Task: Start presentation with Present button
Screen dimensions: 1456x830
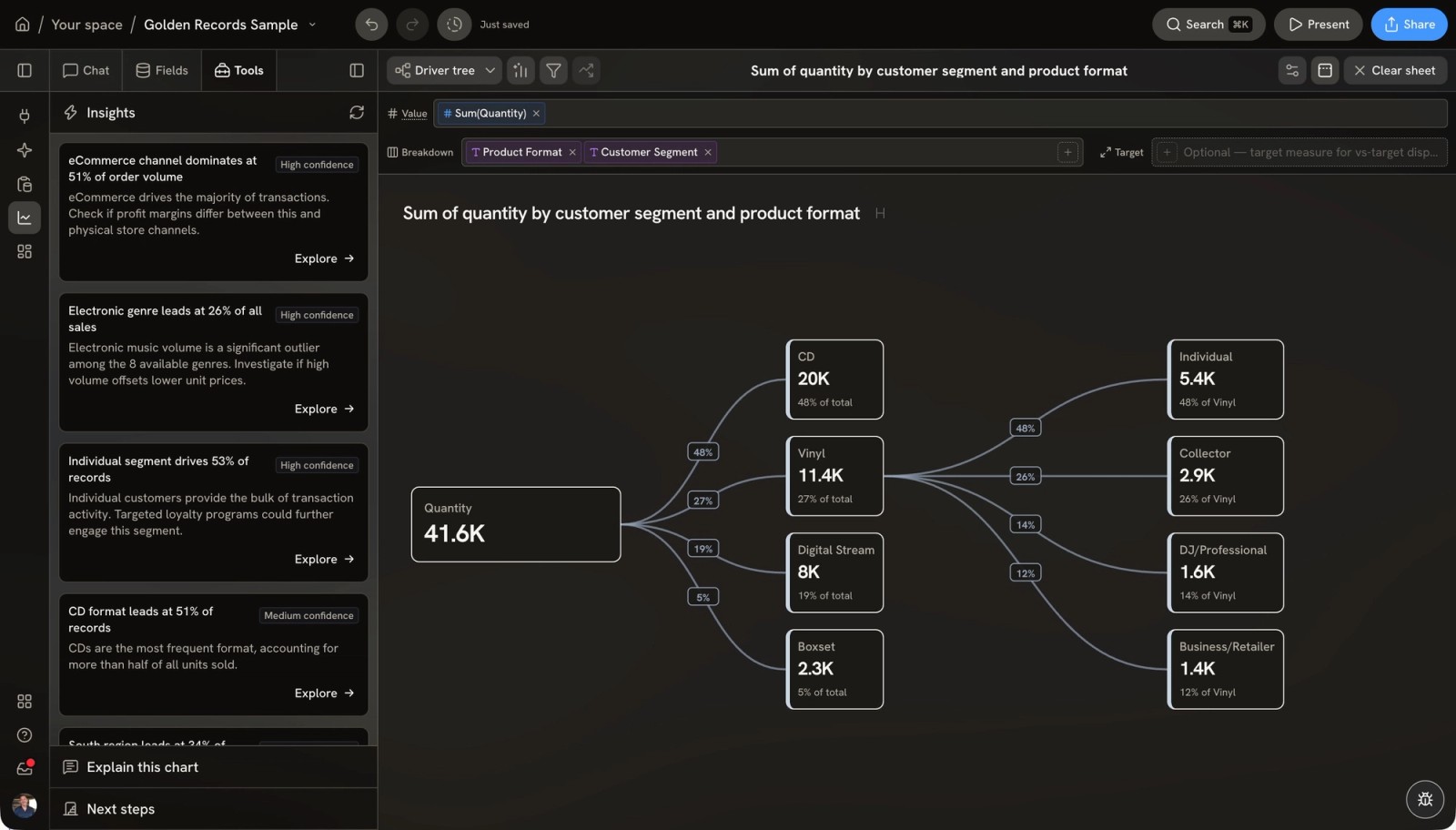Action: pos(1318,25)
